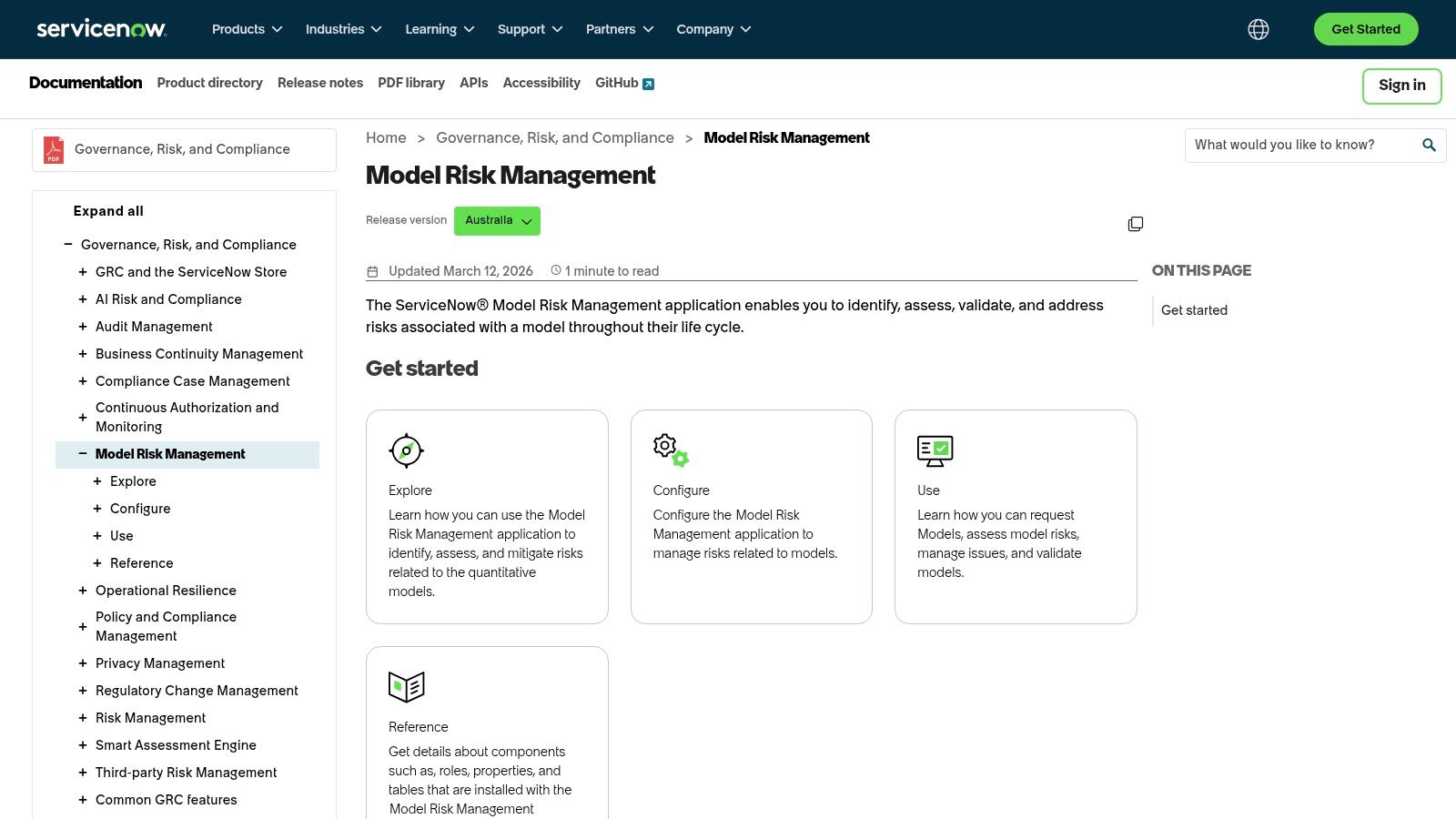Image resolution: width=1456 pixels, height=819 pixels.
Task: Open the Configure card title
Action: click(x=681, y=490)
